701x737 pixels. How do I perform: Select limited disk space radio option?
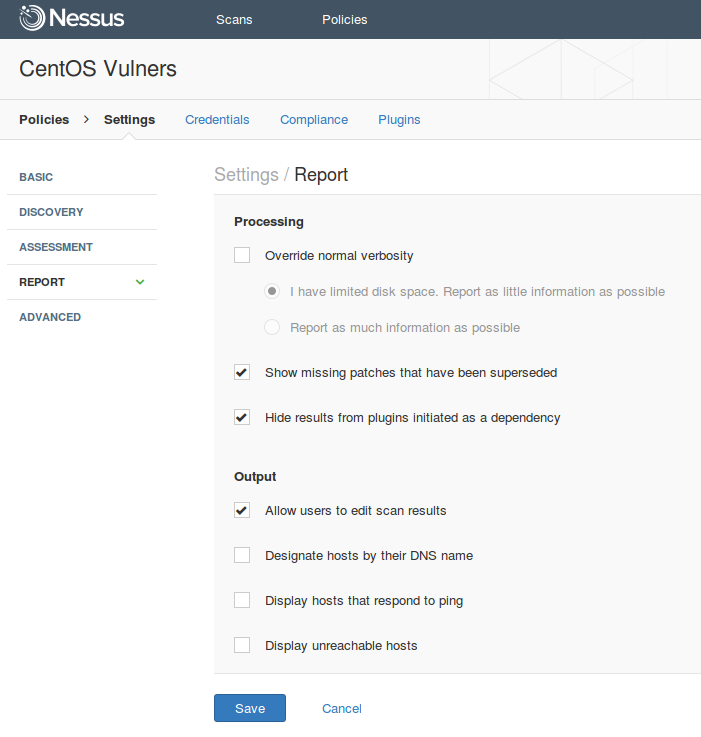coord(272,291)
